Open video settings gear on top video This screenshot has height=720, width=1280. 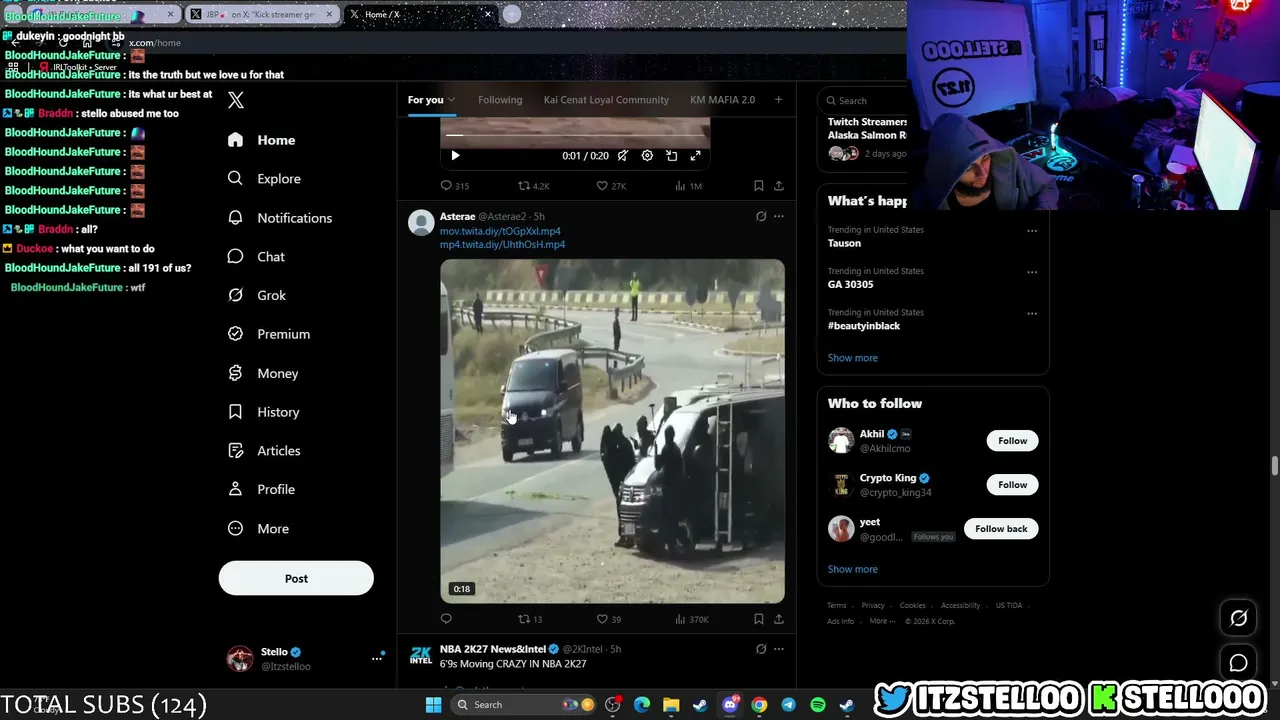coord(647,156)
